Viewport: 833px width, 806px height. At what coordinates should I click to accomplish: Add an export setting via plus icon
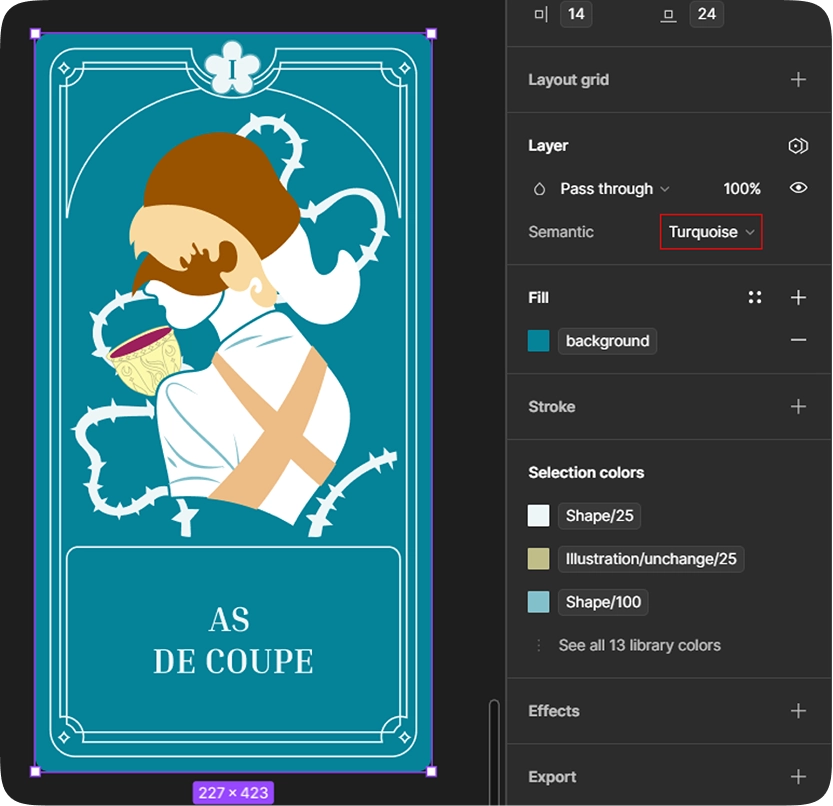pos(798,776)
